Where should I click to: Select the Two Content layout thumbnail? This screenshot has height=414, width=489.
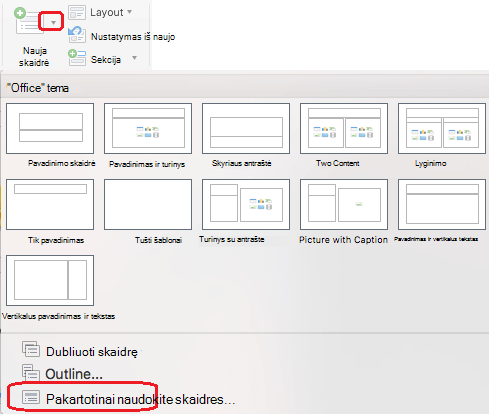(344, 128)
